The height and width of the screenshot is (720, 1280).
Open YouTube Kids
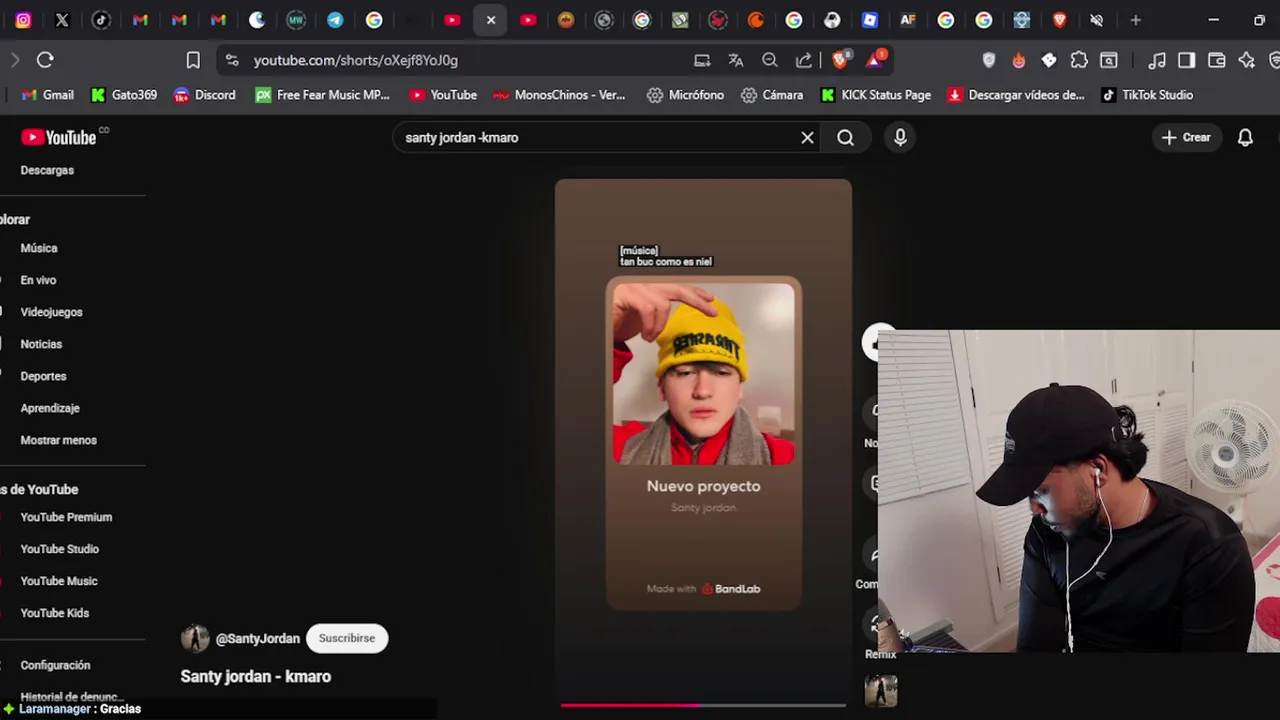(55, 613)
